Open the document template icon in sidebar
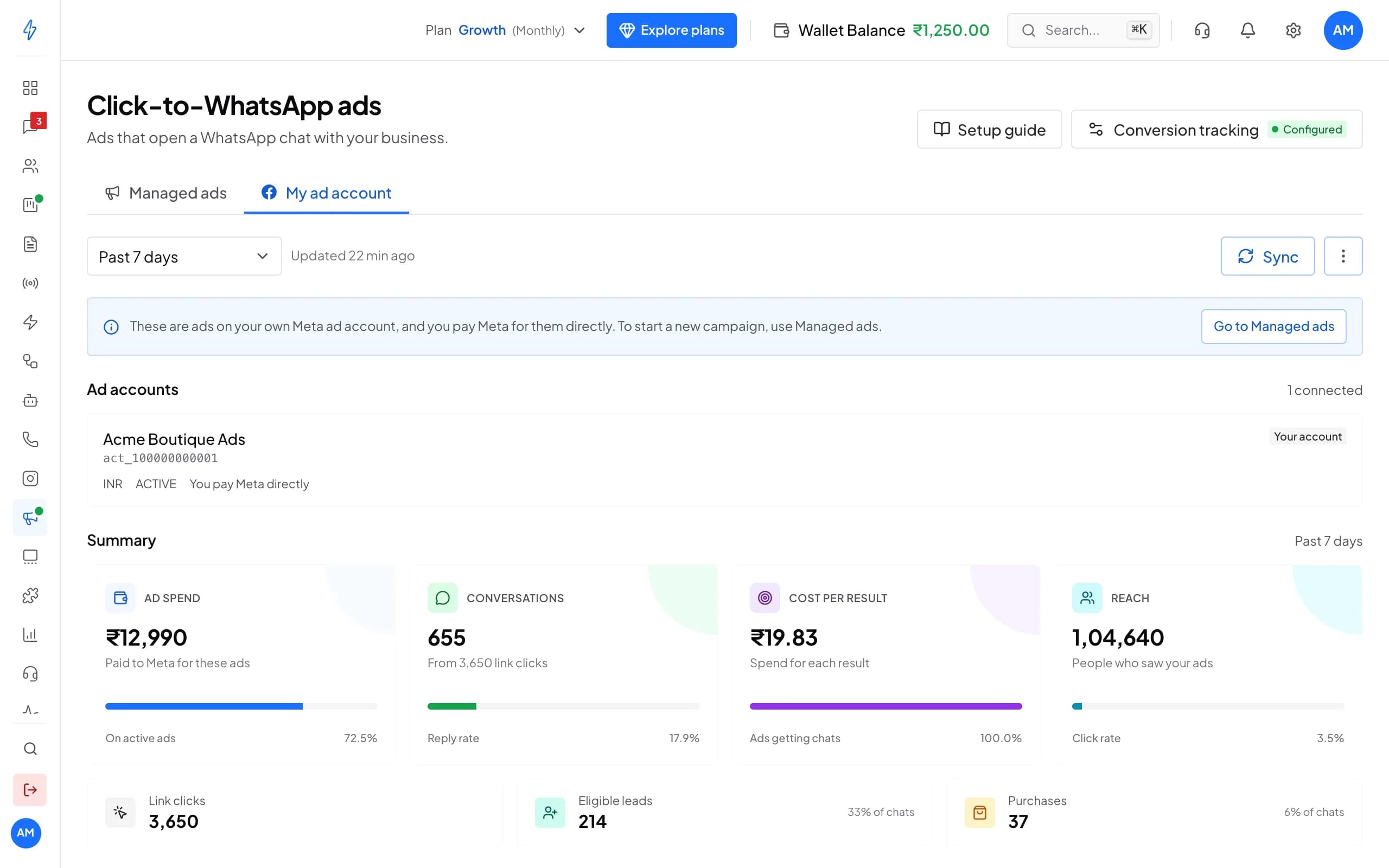Viewport: 1389px width, 868px height. pyautogui.click(x=30, y=244)
